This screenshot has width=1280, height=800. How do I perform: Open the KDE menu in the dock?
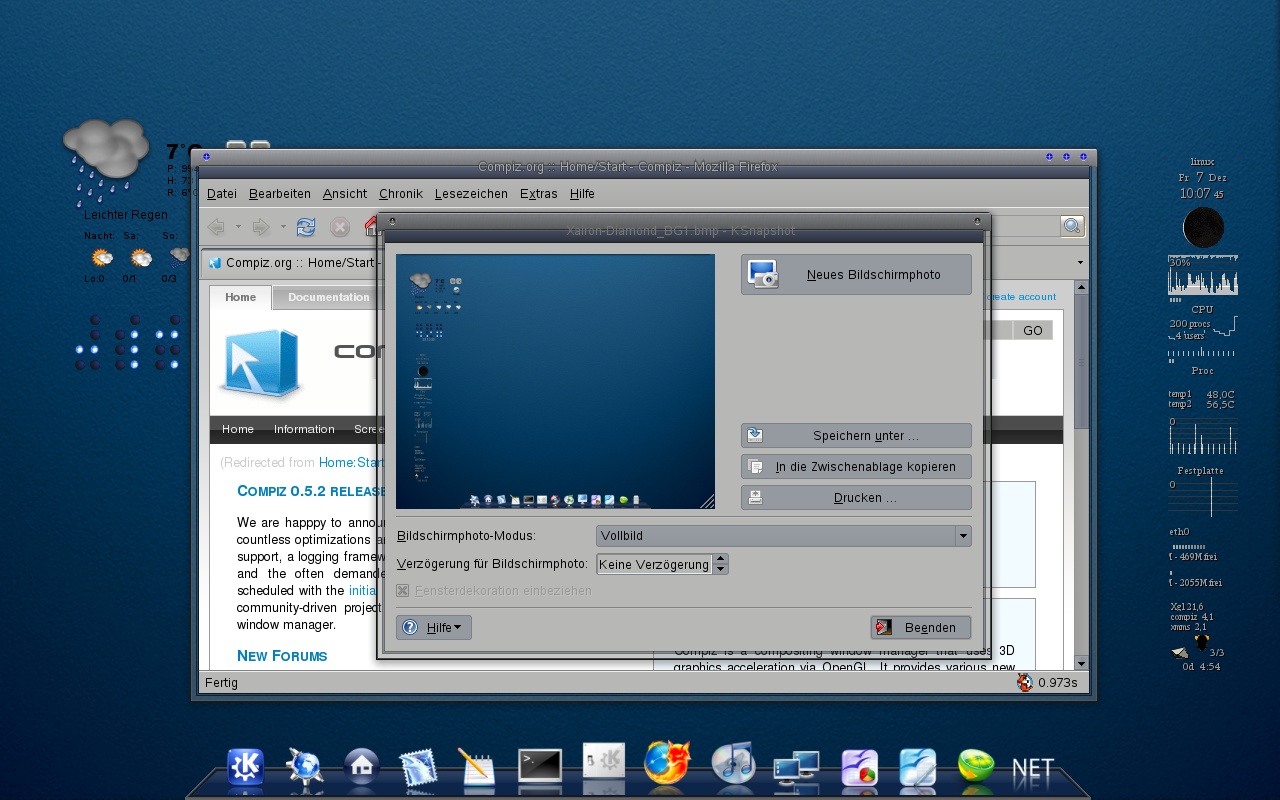click(x=245, y=767)
